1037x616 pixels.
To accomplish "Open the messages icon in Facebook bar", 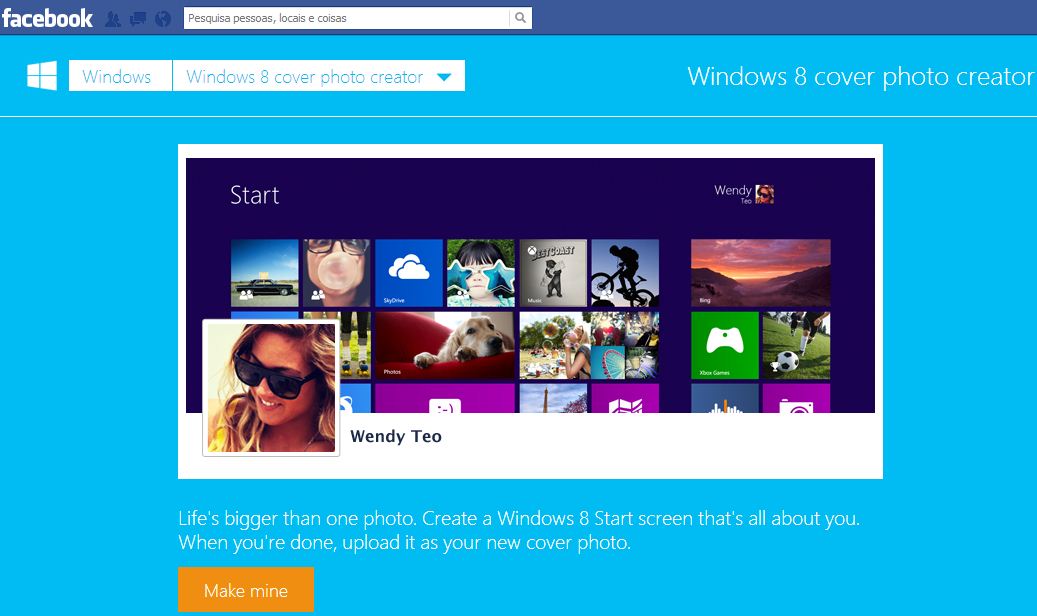I will coord(138,19).
